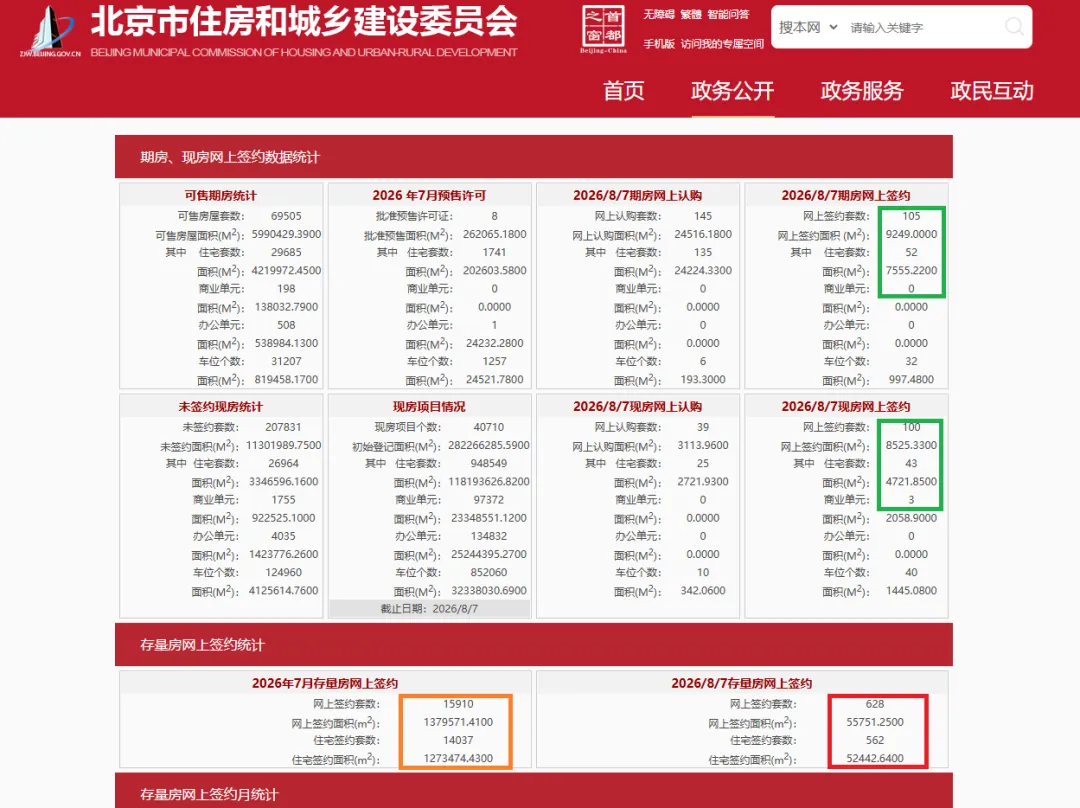Click the 2026/8/7期房网上认购 heading
The height and width of the screenshot is (808, 1080).
(637, 196)
